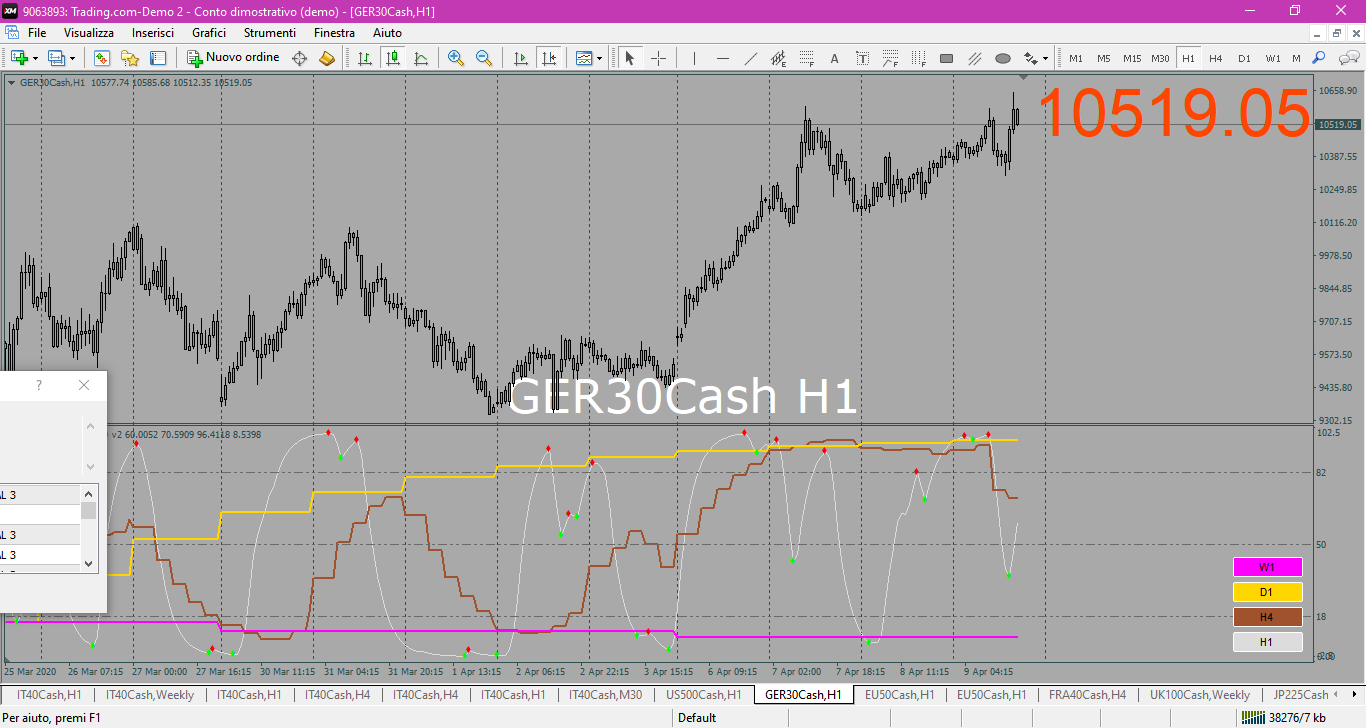Draw a vertical line
The width and height of the screenshot is (1366, 728).
point(695,58)
